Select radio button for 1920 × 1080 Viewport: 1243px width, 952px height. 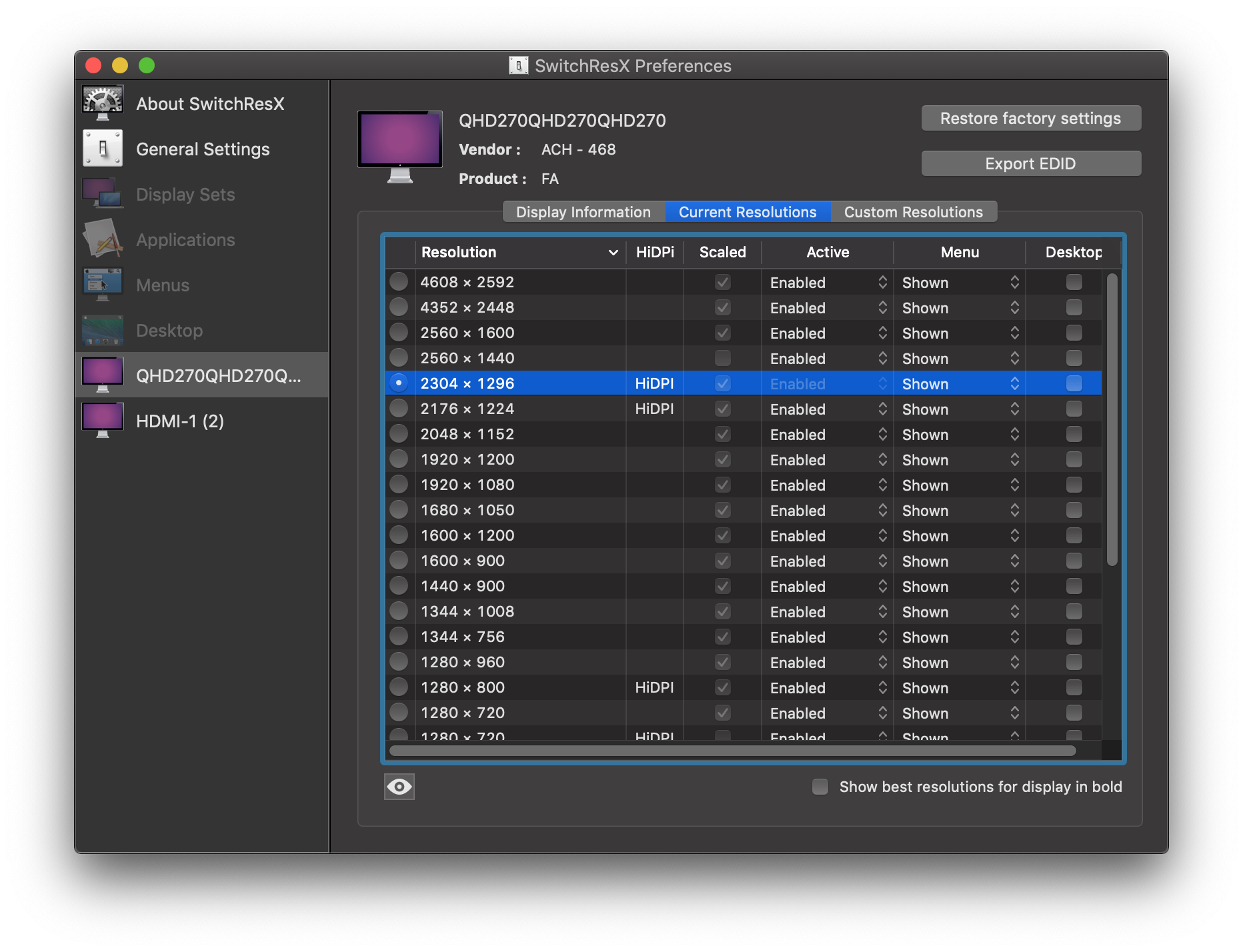pyautogui.click(x=399, y=485)
